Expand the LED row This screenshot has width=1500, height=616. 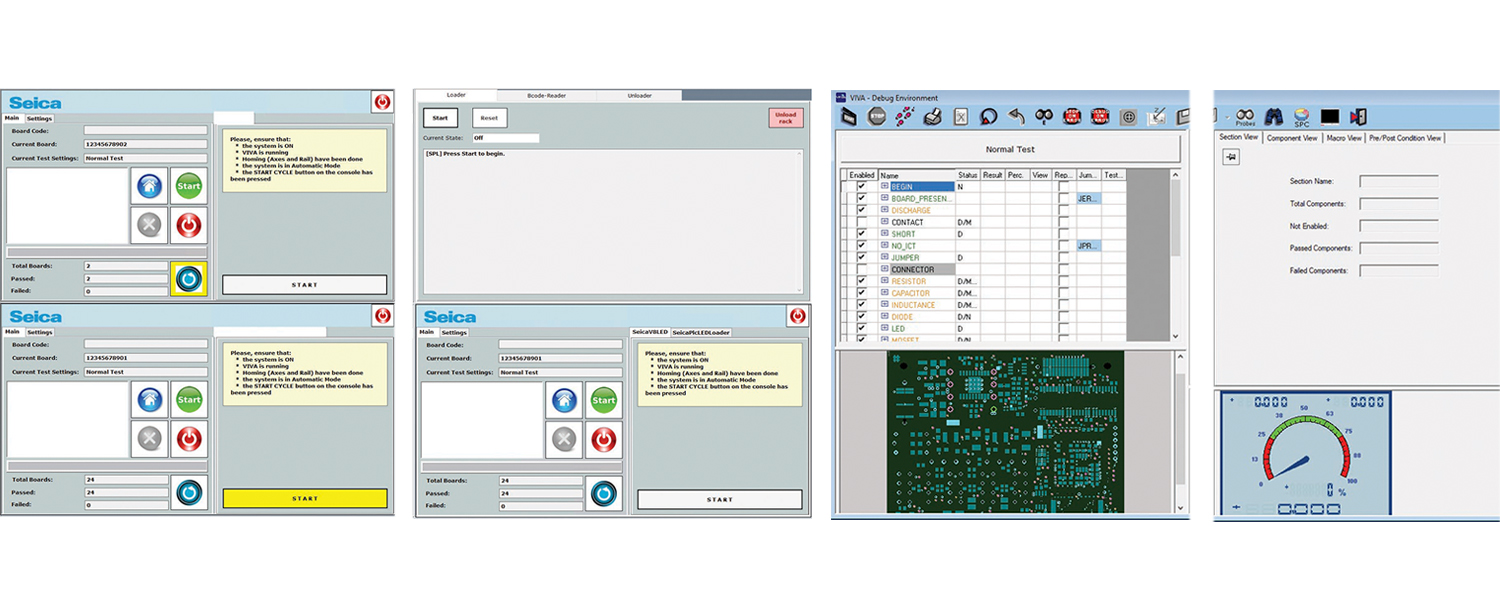[x=884, y=328]
